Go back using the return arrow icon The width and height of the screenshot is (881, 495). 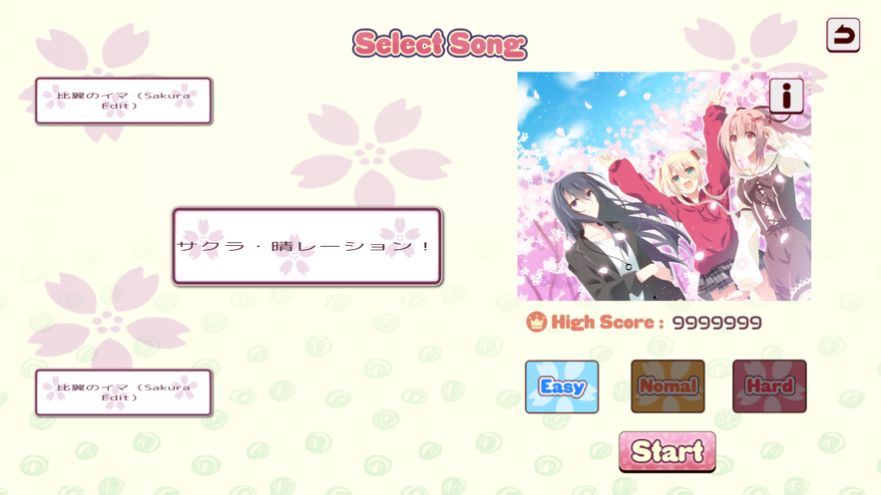(843, 35)
